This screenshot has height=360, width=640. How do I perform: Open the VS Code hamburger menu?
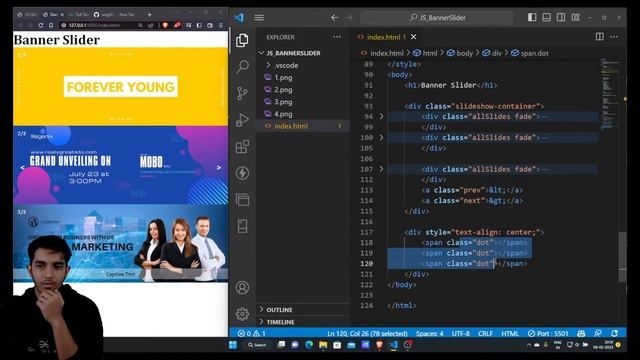[259, 18]
